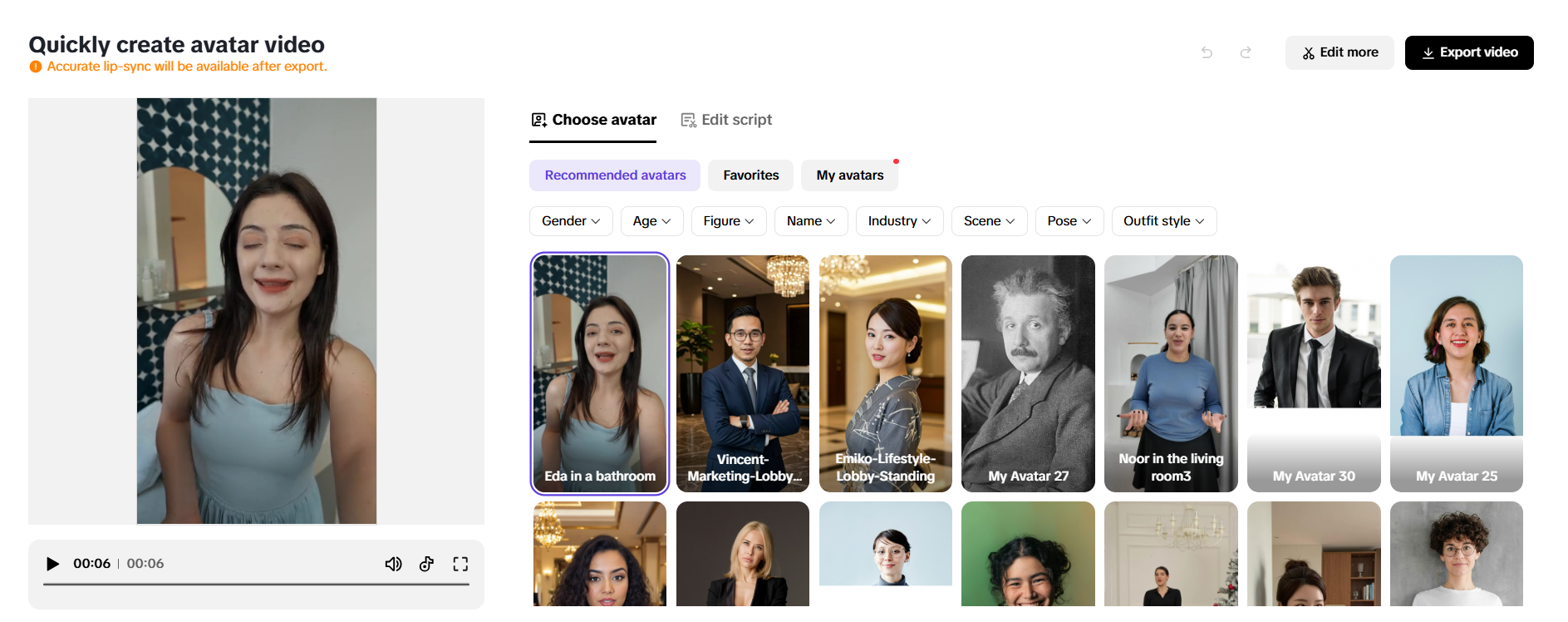
Task: Click the TikTok icon in player
Action: 426,565
